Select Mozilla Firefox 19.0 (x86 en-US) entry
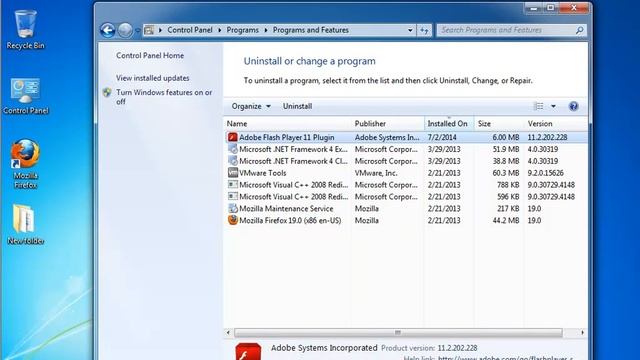This screenshot has width=640, height=360. click(290, 220)
